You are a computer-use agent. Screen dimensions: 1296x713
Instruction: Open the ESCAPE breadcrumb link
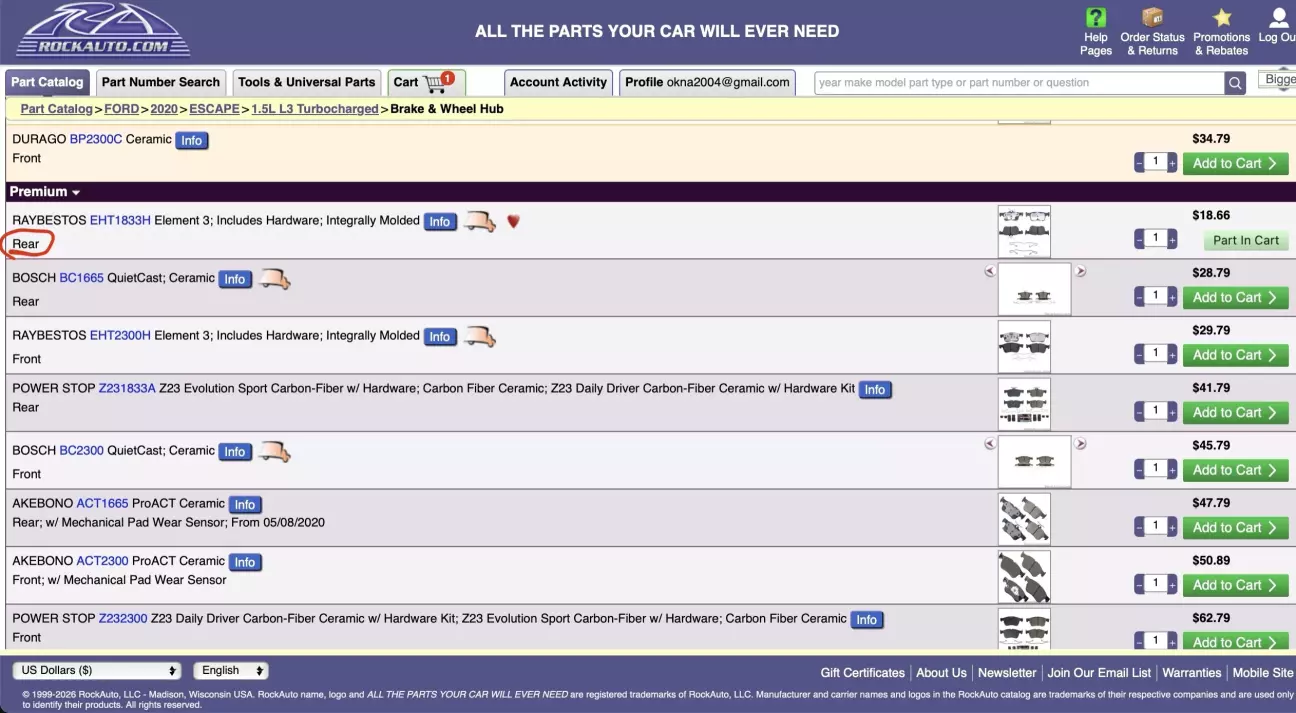tap(214, 109)
